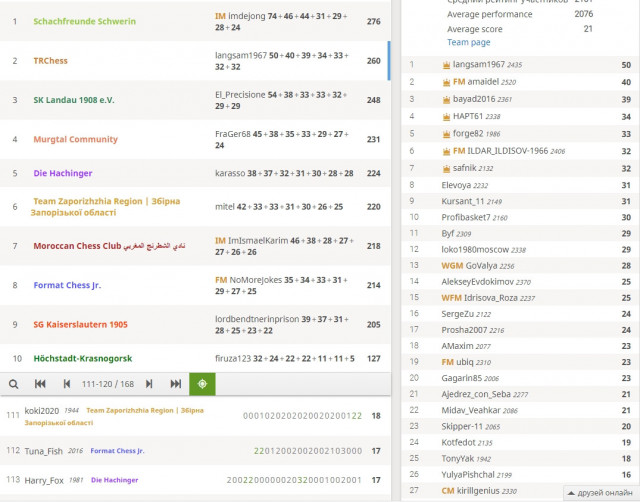This screenshot has width=640, height=502.
Task: Jump to first page of standings
Action: click(40, 384)
